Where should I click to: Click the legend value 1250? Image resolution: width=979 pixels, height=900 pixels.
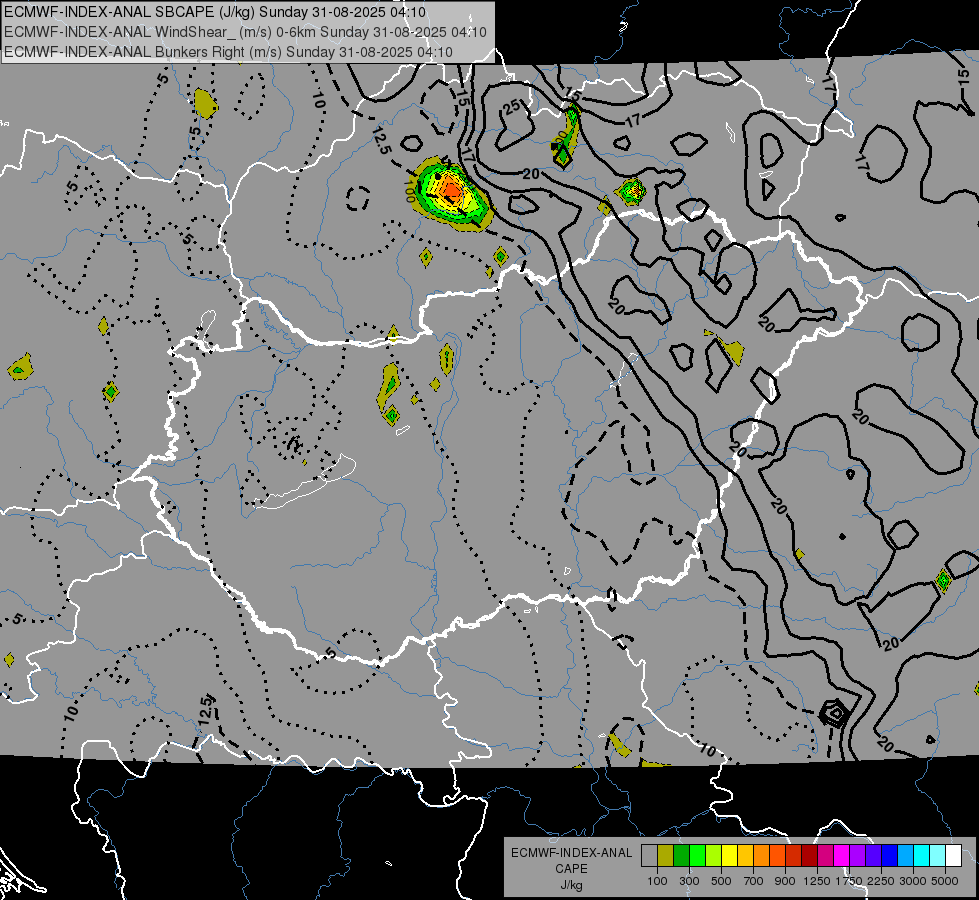click(817, 881)
